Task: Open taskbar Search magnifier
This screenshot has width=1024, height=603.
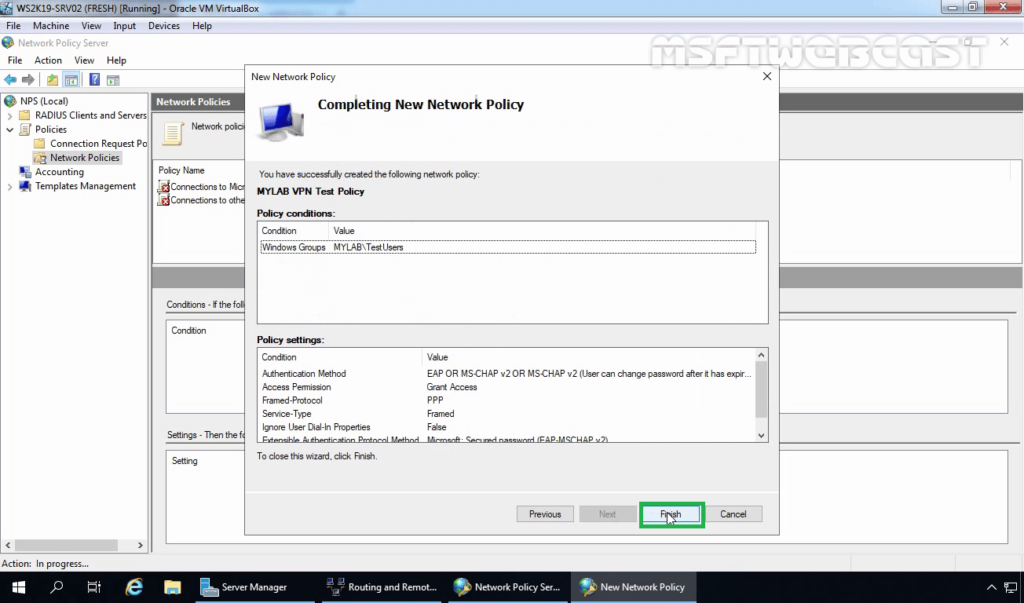Action: 57,587
